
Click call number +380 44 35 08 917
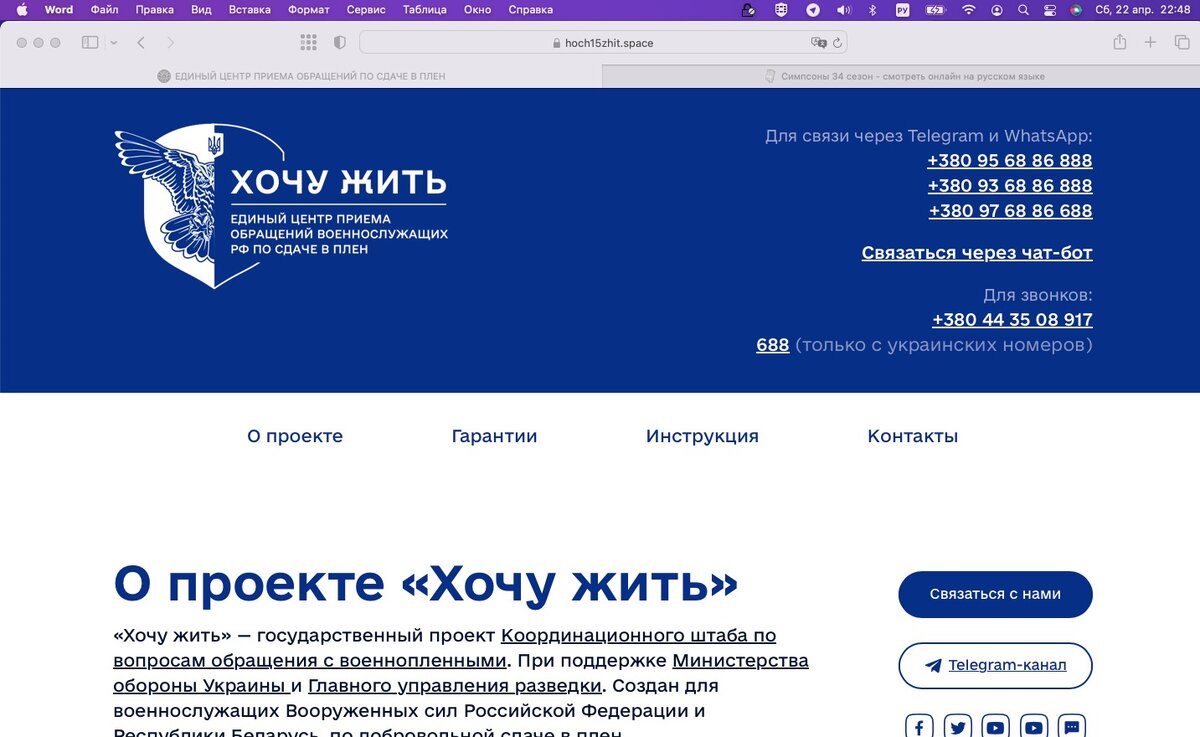tap(1012, 320)
